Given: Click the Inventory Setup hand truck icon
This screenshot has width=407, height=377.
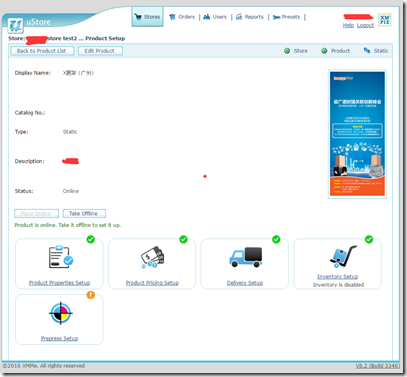Looking at the screenshot, I should [343, 256].
